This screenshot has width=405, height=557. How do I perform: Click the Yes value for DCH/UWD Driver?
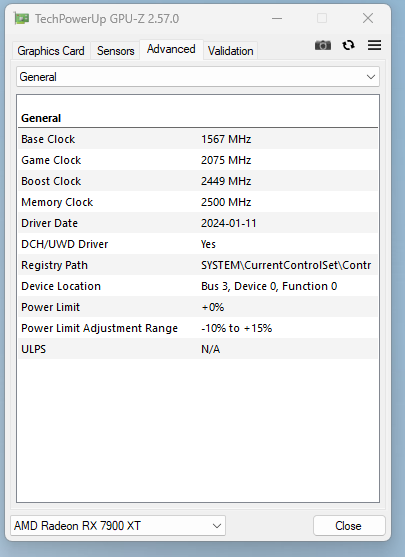pyautogui.click(x=208, y=244)
